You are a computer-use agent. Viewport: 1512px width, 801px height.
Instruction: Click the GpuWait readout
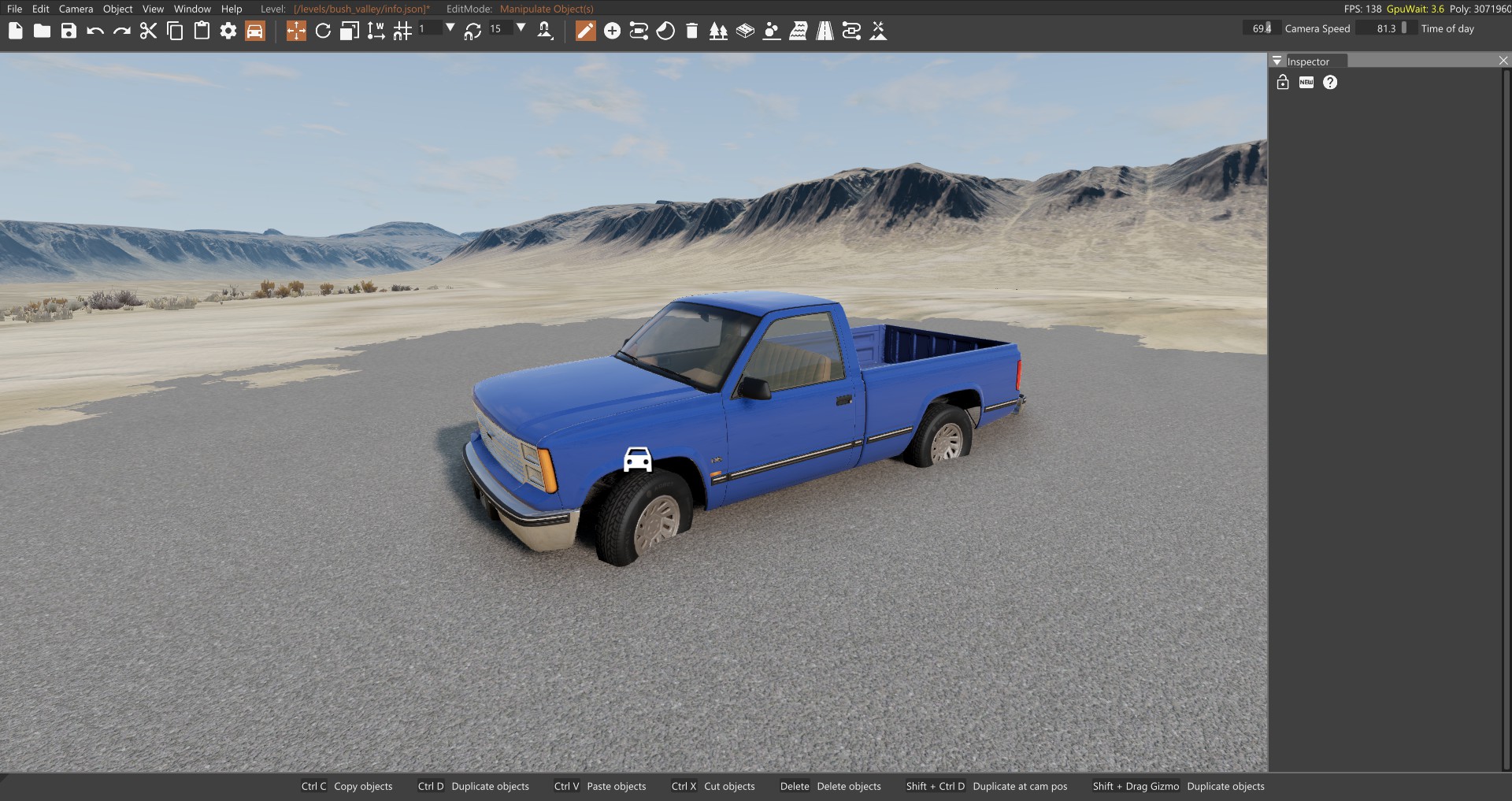(x=1415, y=9)
